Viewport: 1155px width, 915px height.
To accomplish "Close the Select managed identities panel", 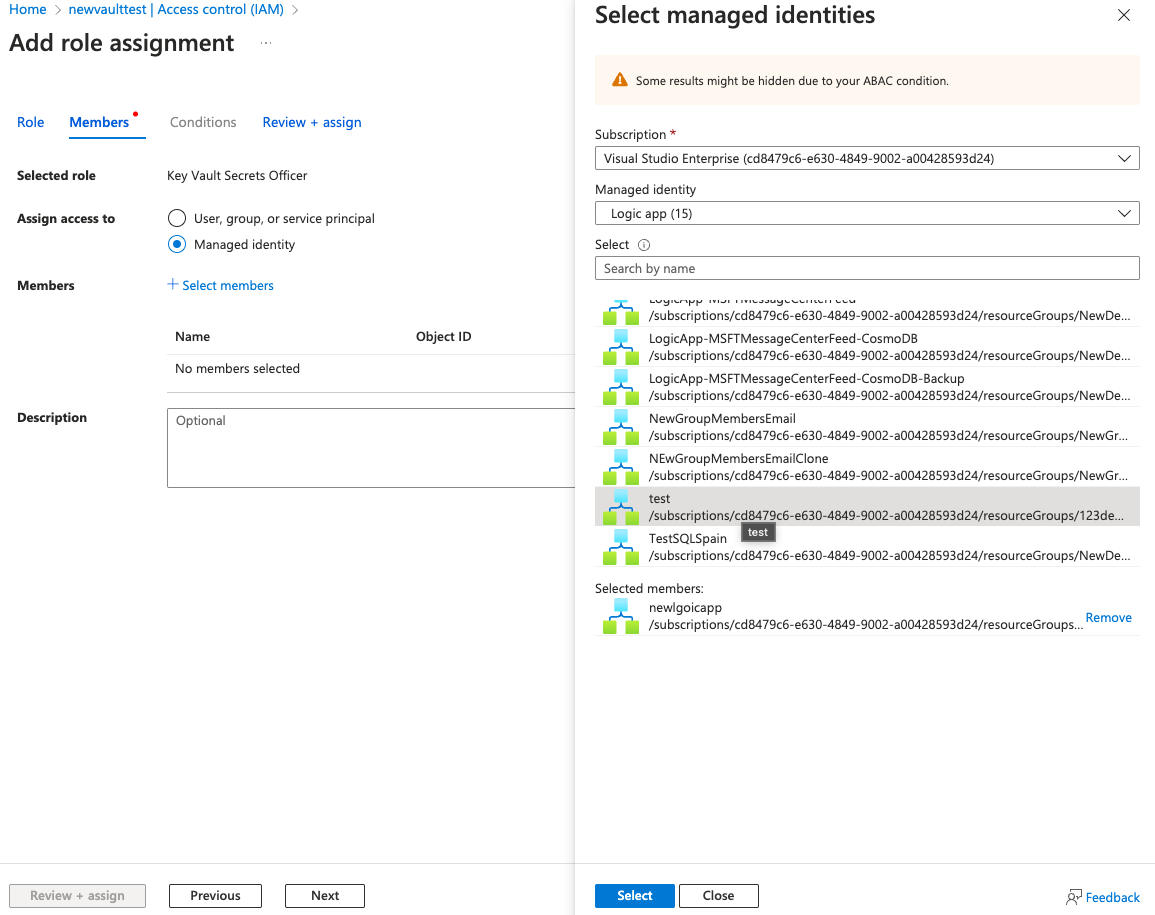I will click(1124, 16).
